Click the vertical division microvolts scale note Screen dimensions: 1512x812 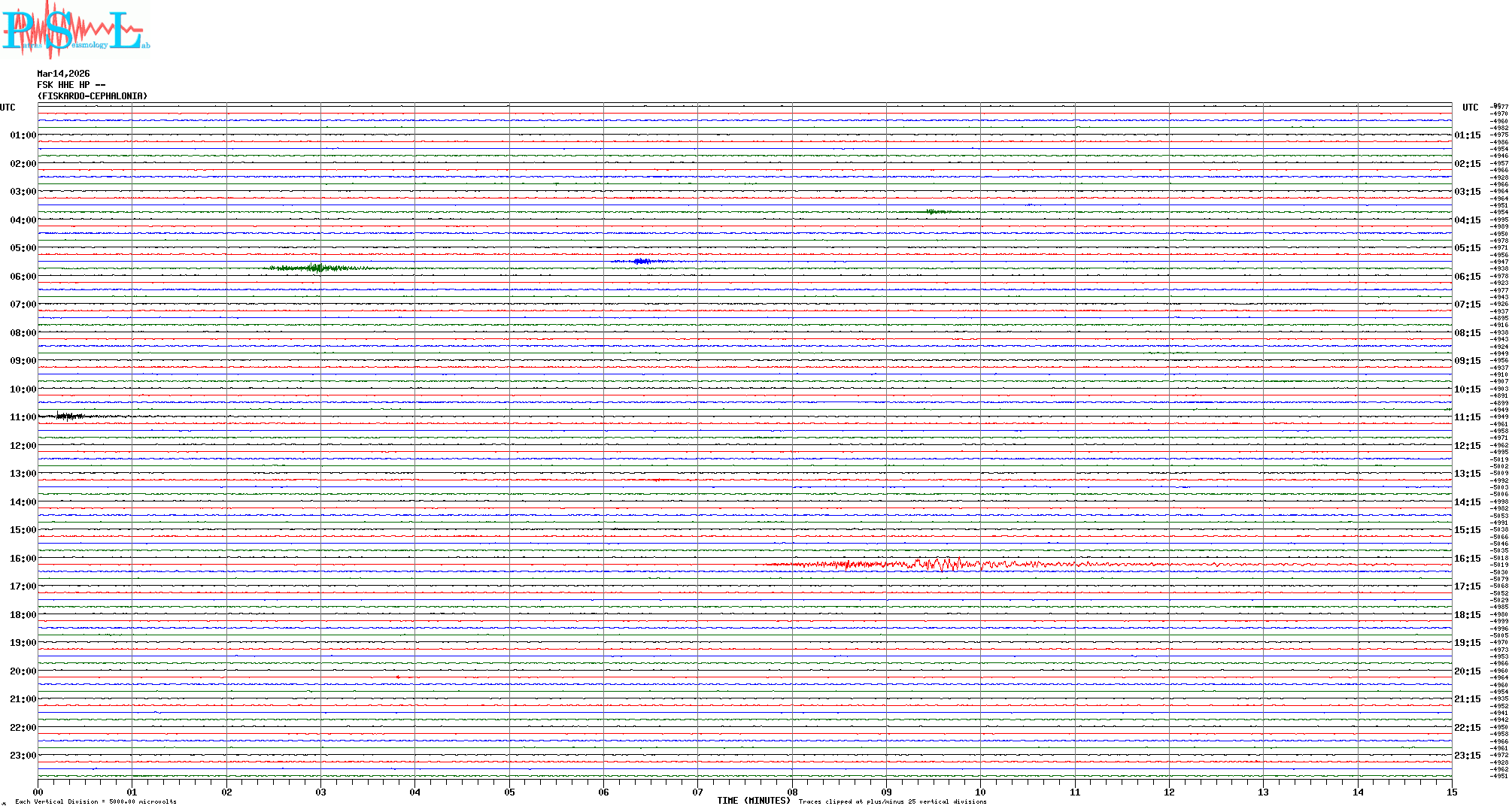click(96, 801)
